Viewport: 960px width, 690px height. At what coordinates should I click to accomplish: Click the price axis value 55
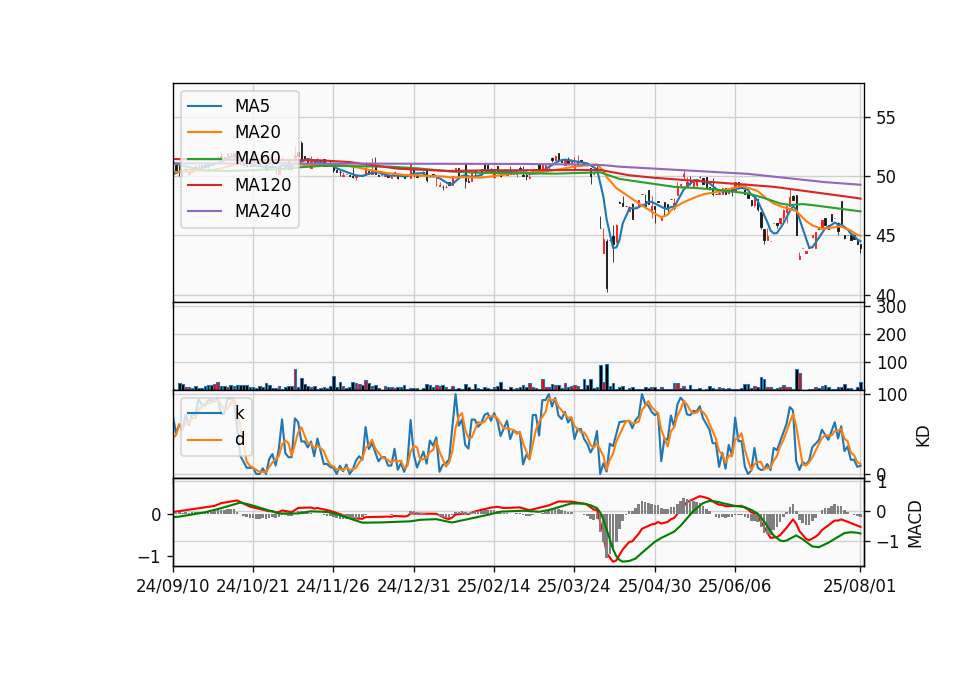pos(885,118)
